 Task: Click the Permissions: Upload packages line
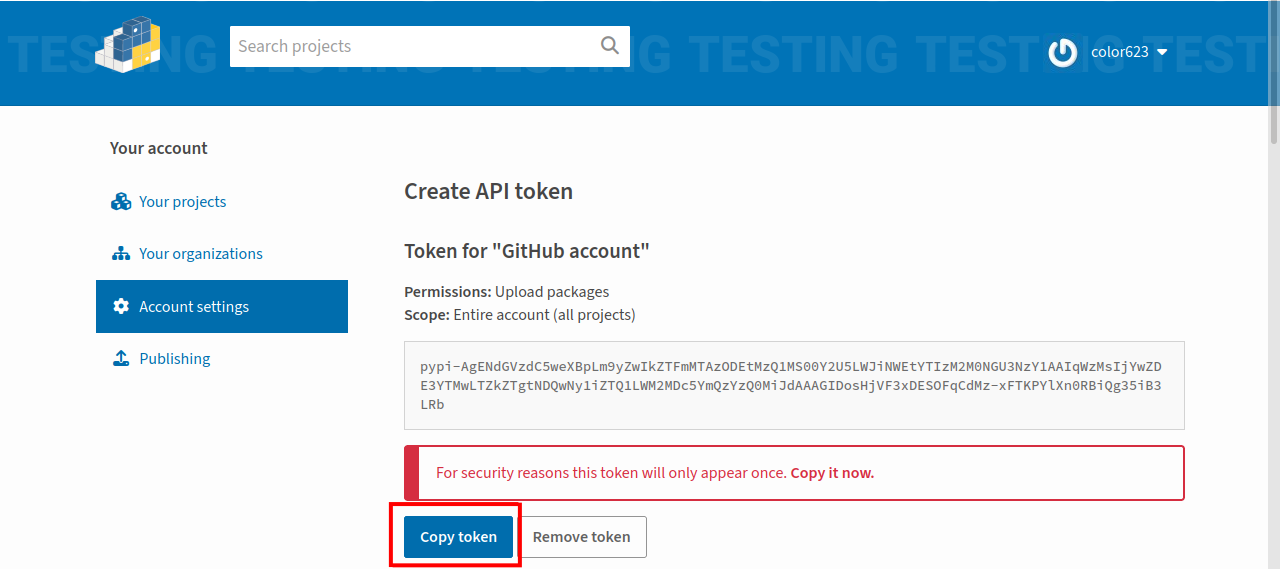click(x=507, y=292)
